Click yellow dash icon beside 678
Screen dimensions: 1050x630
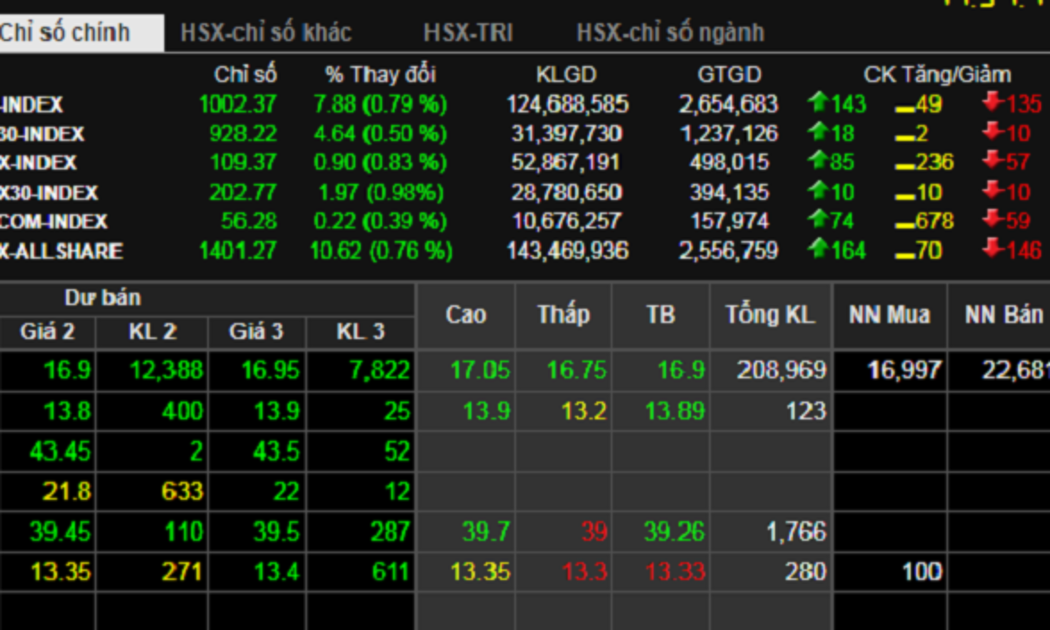point(904,222)
